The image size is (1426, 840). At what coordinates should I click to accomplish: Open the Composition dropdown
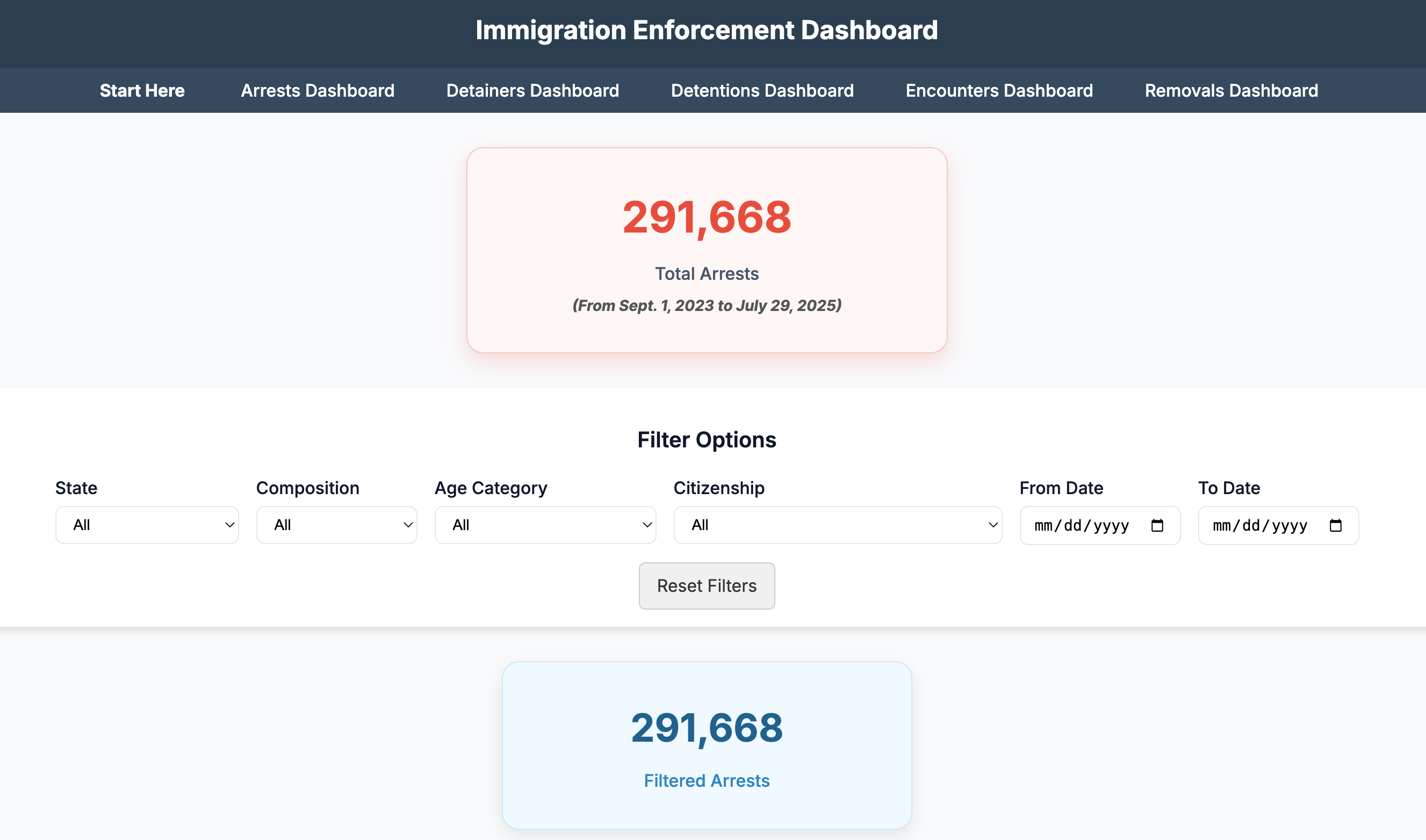point(336,525)
